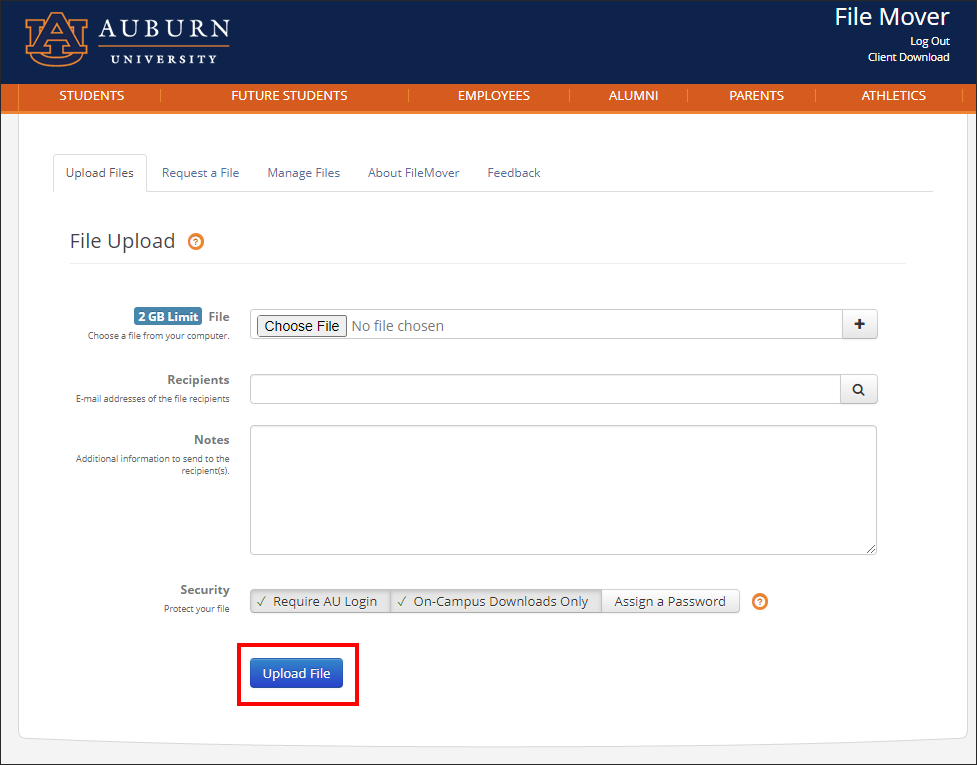The width and height of the screenshot is (977, 765).
Task: Click the File Mover title
Action: (x=892, y=17)
